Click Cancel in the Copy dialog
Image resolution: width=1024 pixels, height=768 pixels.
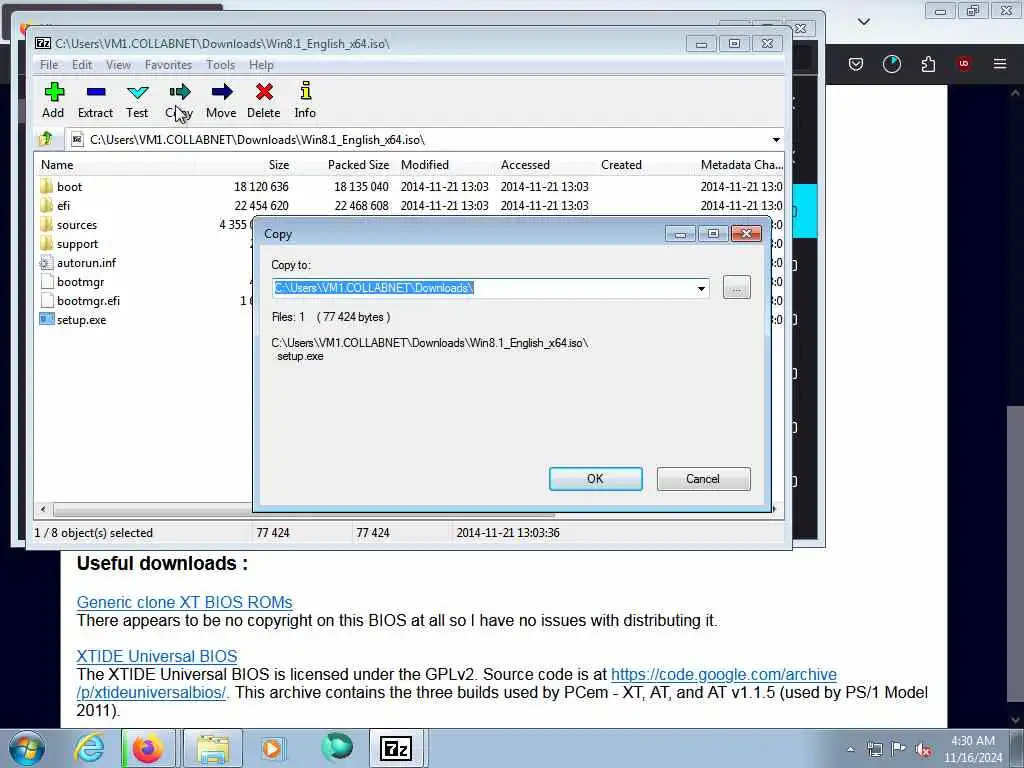(x=703, y=479)
